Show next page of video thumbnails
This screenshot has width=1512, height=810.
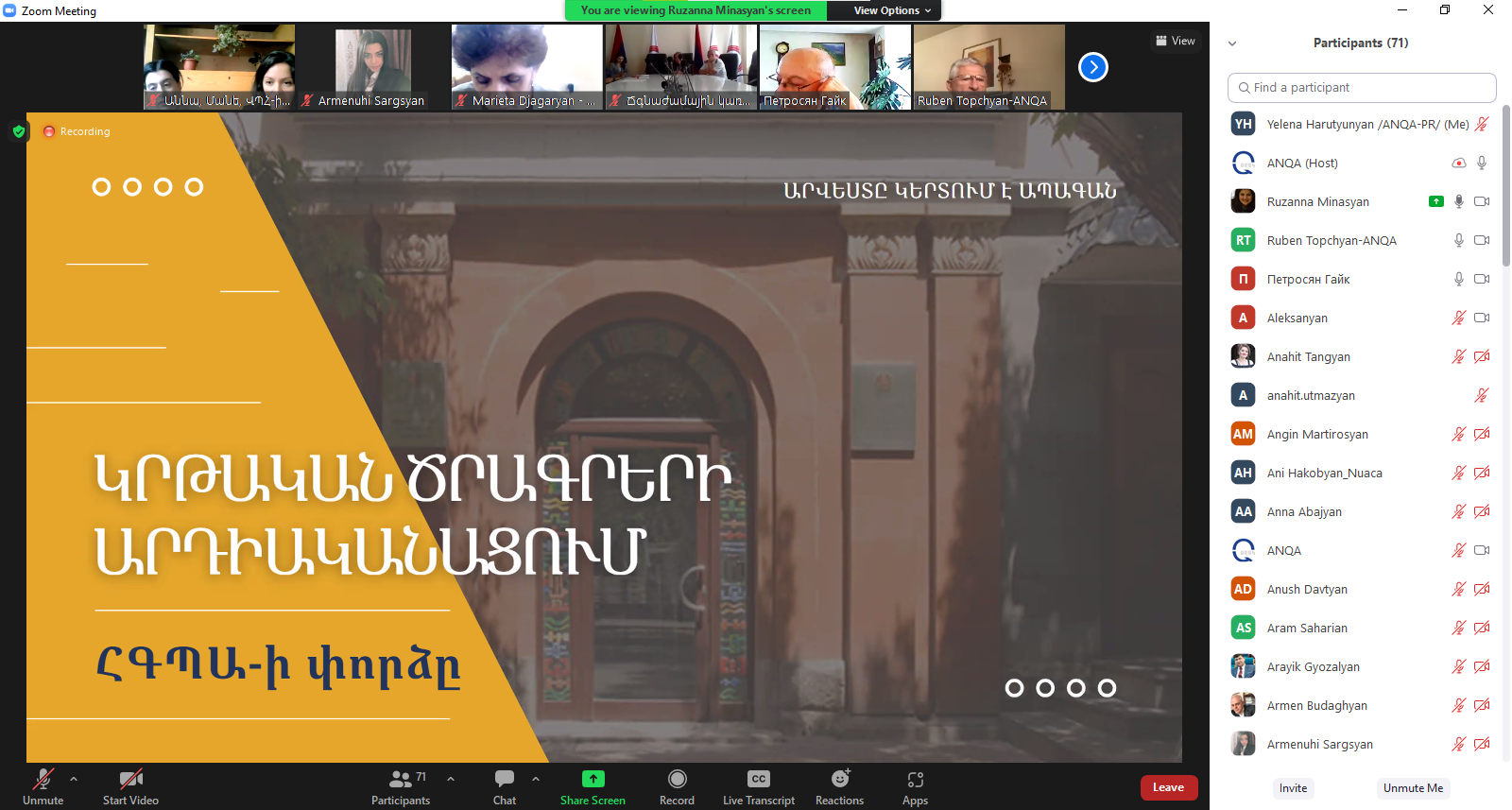pos(1092,67)
